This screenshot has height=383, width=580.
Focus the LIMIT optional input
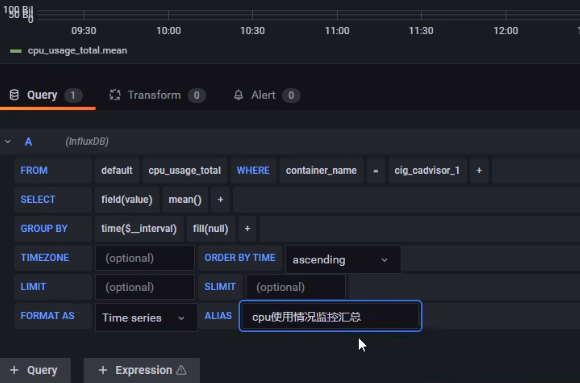tap(145, 287)
